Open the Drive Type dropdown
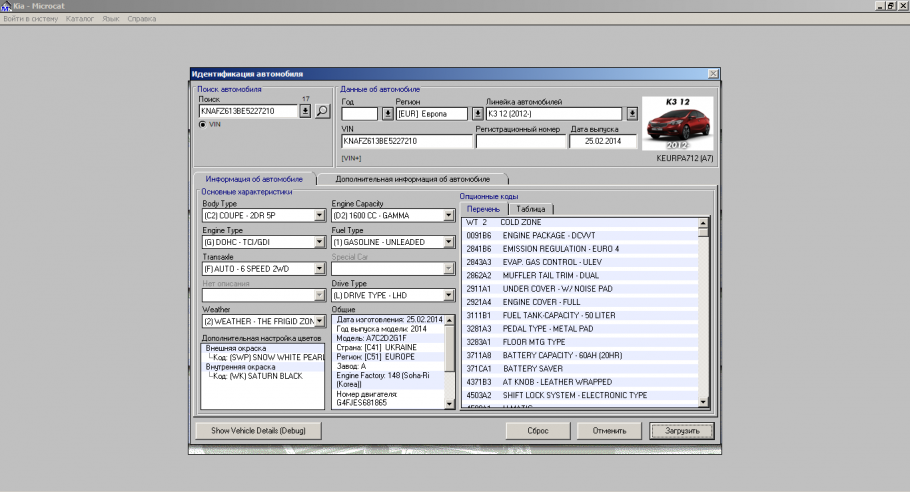 pyautogui.click(x=448, y=295)
